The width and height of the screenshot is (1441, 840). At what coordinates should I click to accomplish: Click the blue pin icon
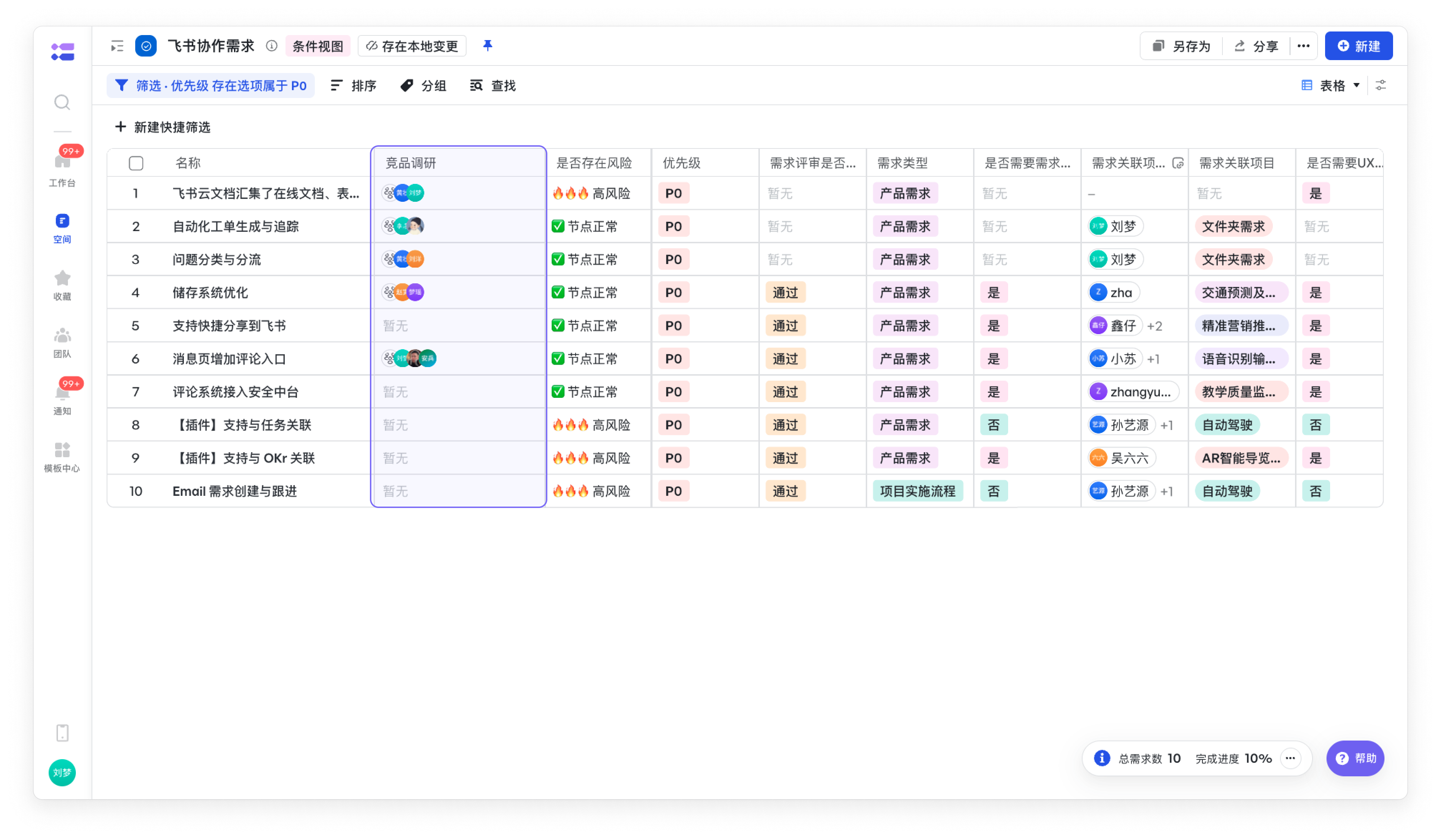tap(488, 45)
